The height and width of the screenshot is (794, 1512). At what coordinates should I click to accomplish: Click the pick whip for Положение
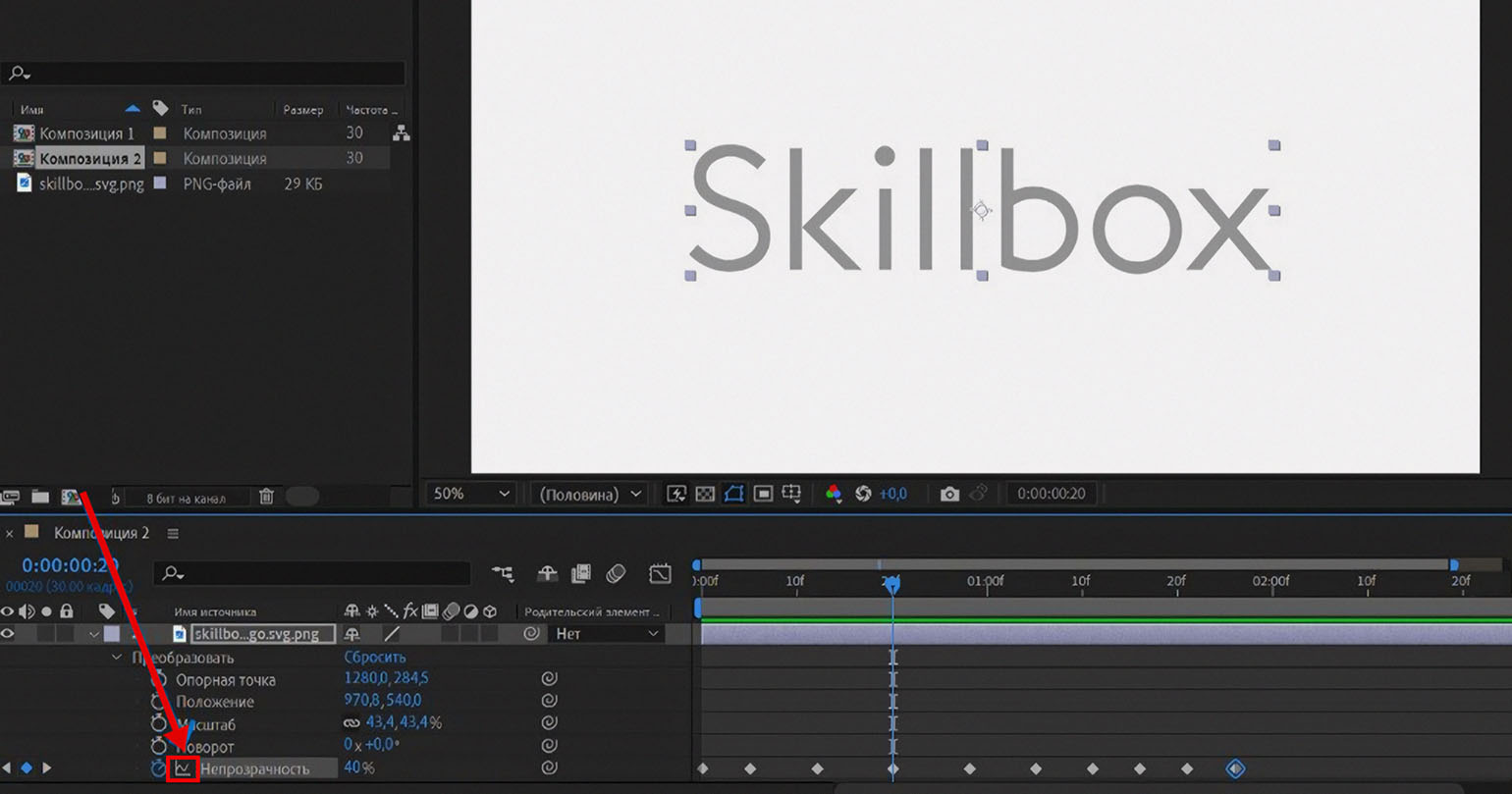tap(549, 701)
